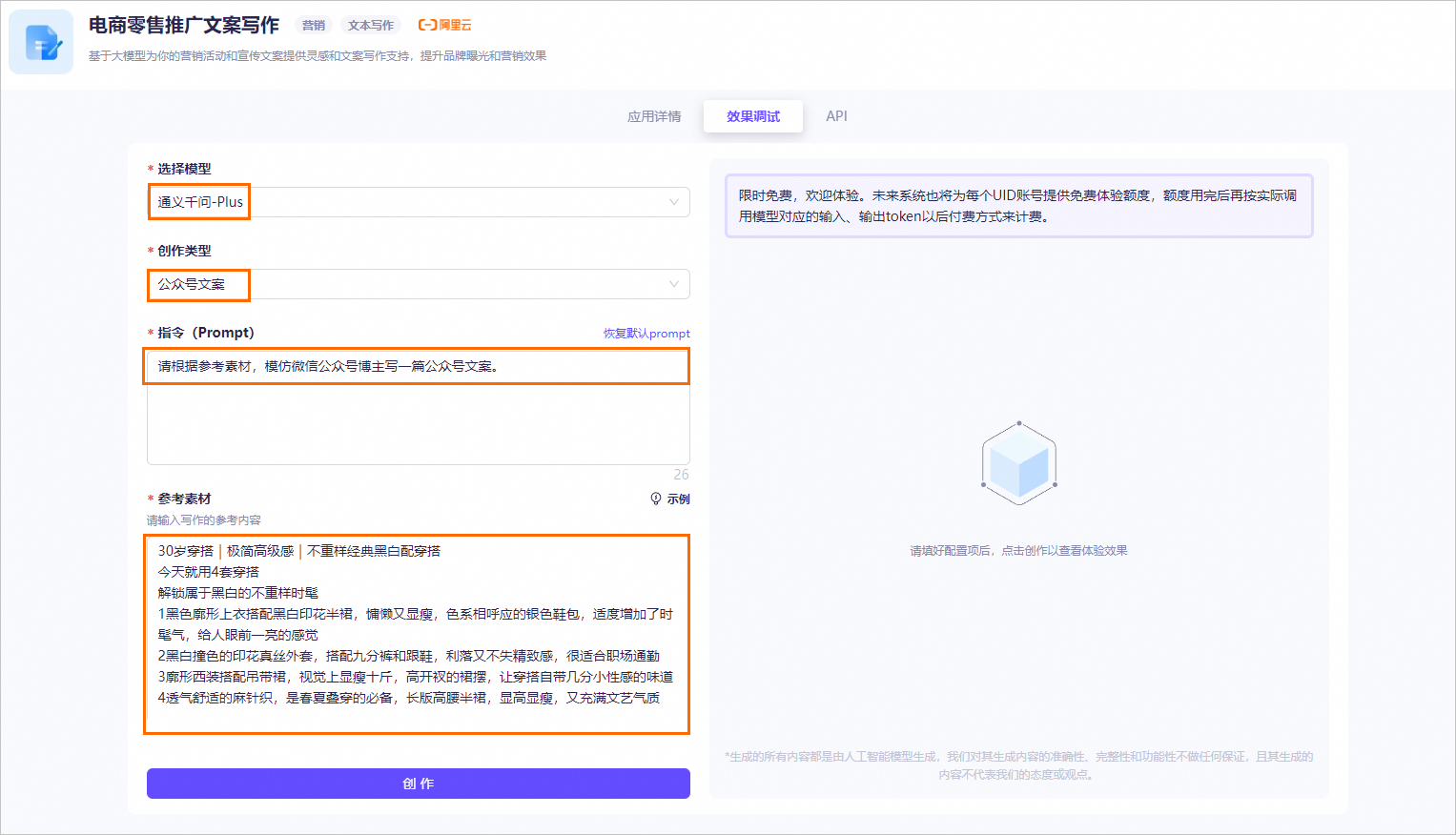Click the character count 26

681,475
